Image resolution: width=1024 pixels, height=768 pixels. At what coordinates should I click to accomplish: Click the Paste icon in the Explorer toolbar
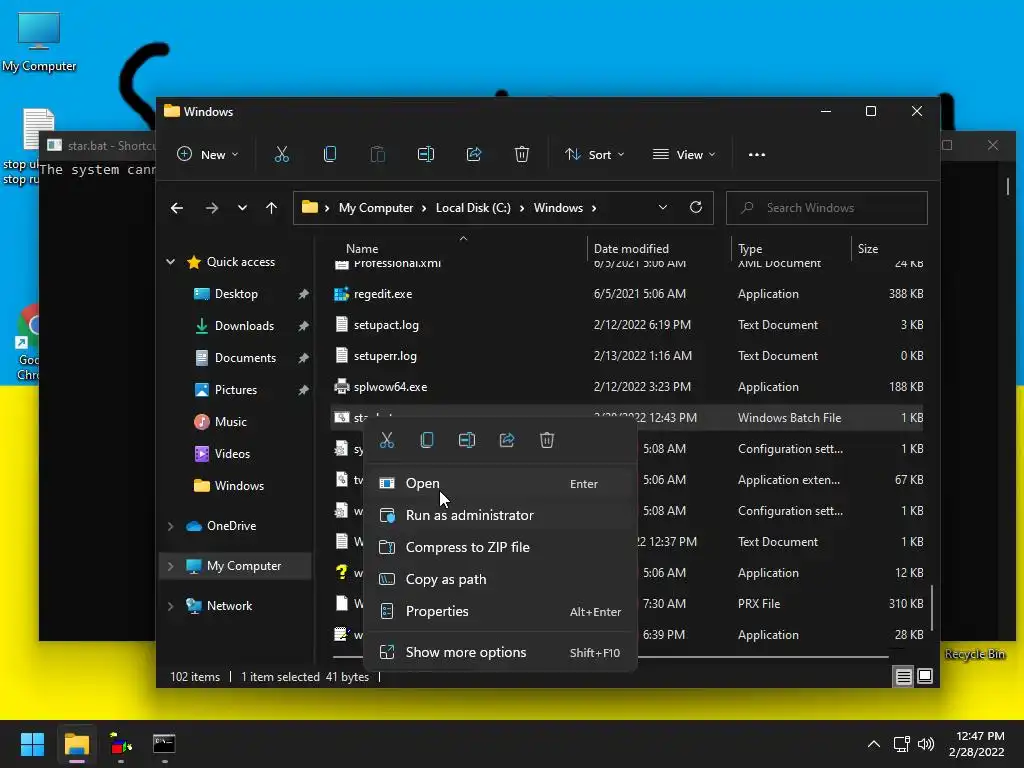click(377, 155)
